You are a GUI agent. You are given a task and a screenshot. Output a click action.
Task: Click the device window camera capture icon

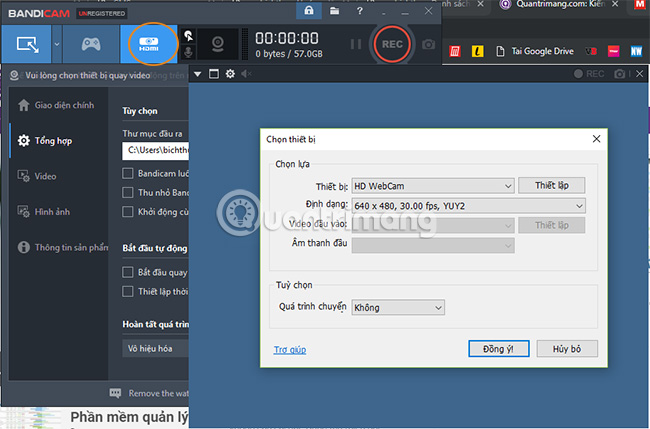620,74
